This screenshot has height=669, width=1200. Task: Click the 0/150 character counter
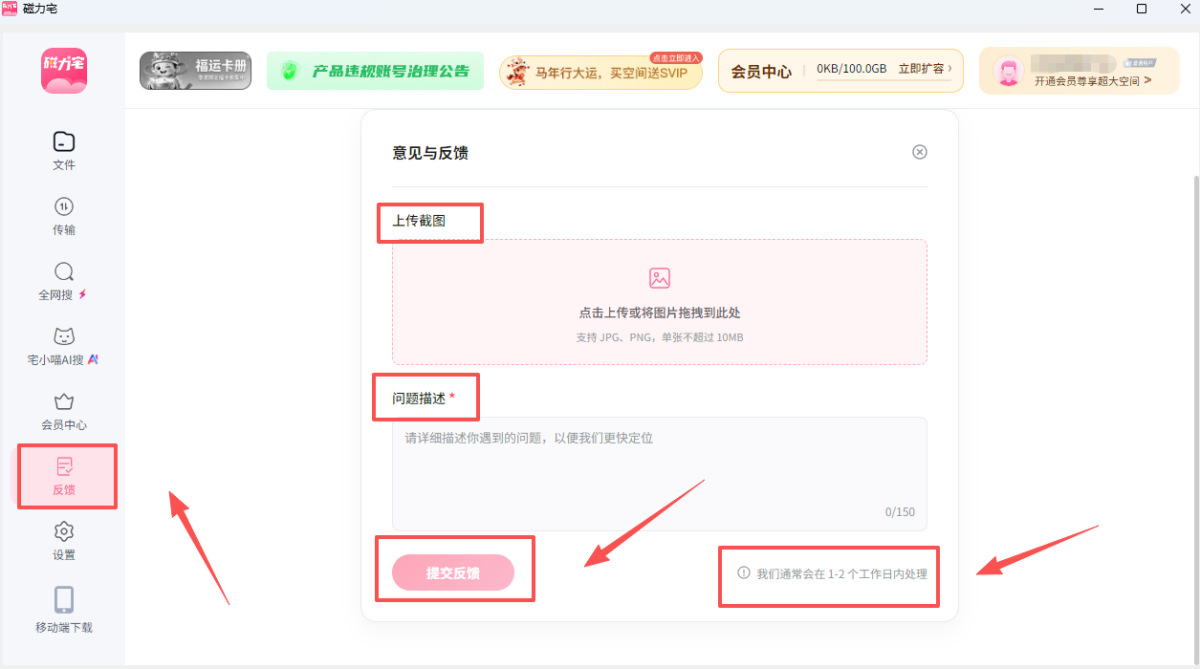coord(900,512)
